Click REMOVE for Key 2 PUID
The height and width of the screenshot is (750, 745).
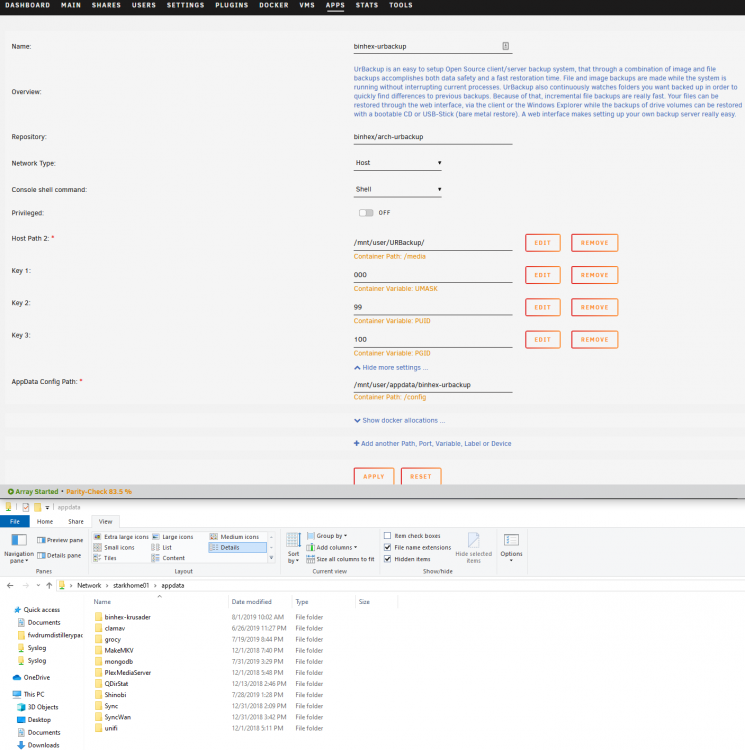click(x=594, y=307)
